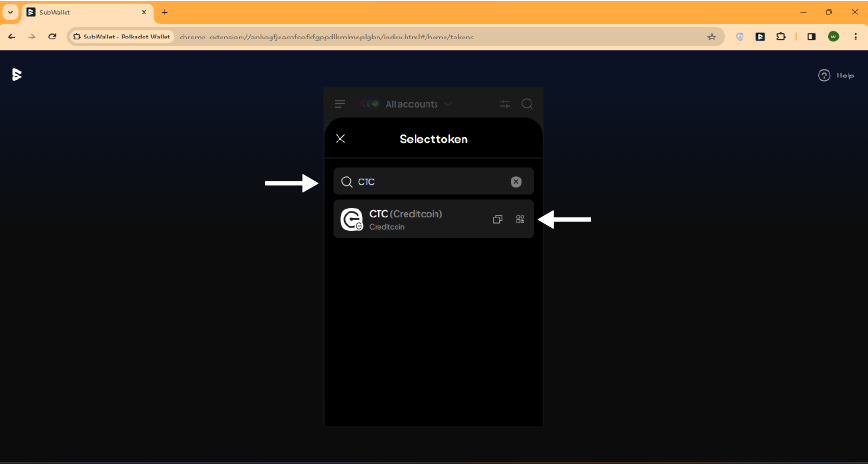Maximize the browser window
Screen dimensions: 868x464
pos(829,12)
